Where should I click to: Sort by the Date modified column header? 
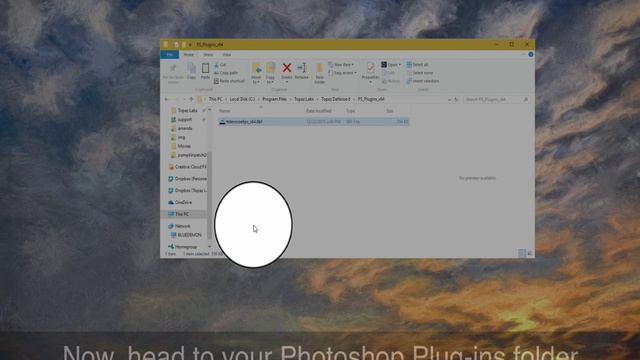coord(319,111)
